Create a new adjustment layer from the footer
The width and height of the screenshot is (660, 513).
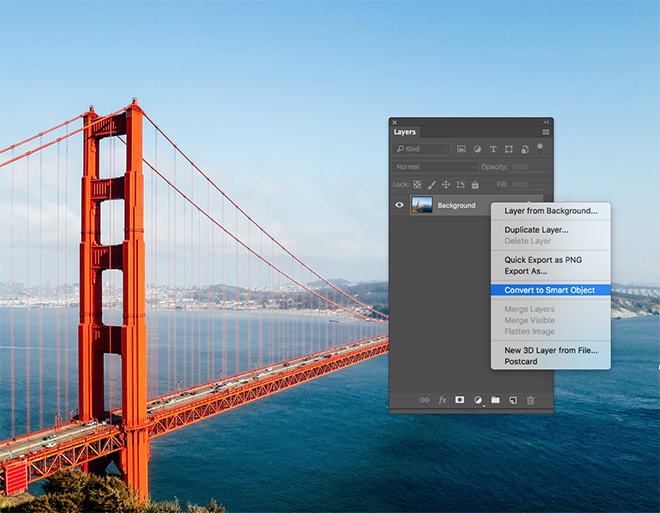point(478,400)
